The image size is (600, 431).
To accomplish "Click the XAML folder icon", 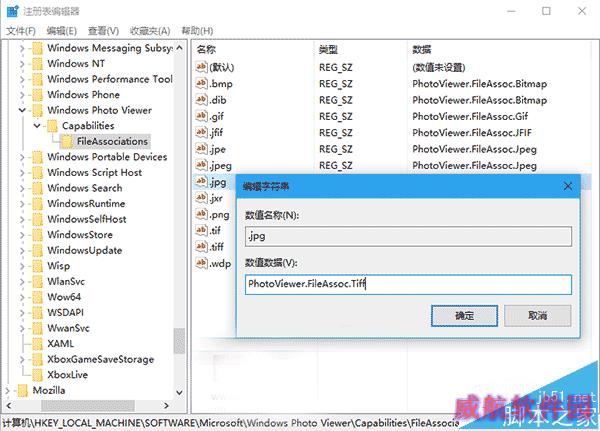I will (38, 344).
